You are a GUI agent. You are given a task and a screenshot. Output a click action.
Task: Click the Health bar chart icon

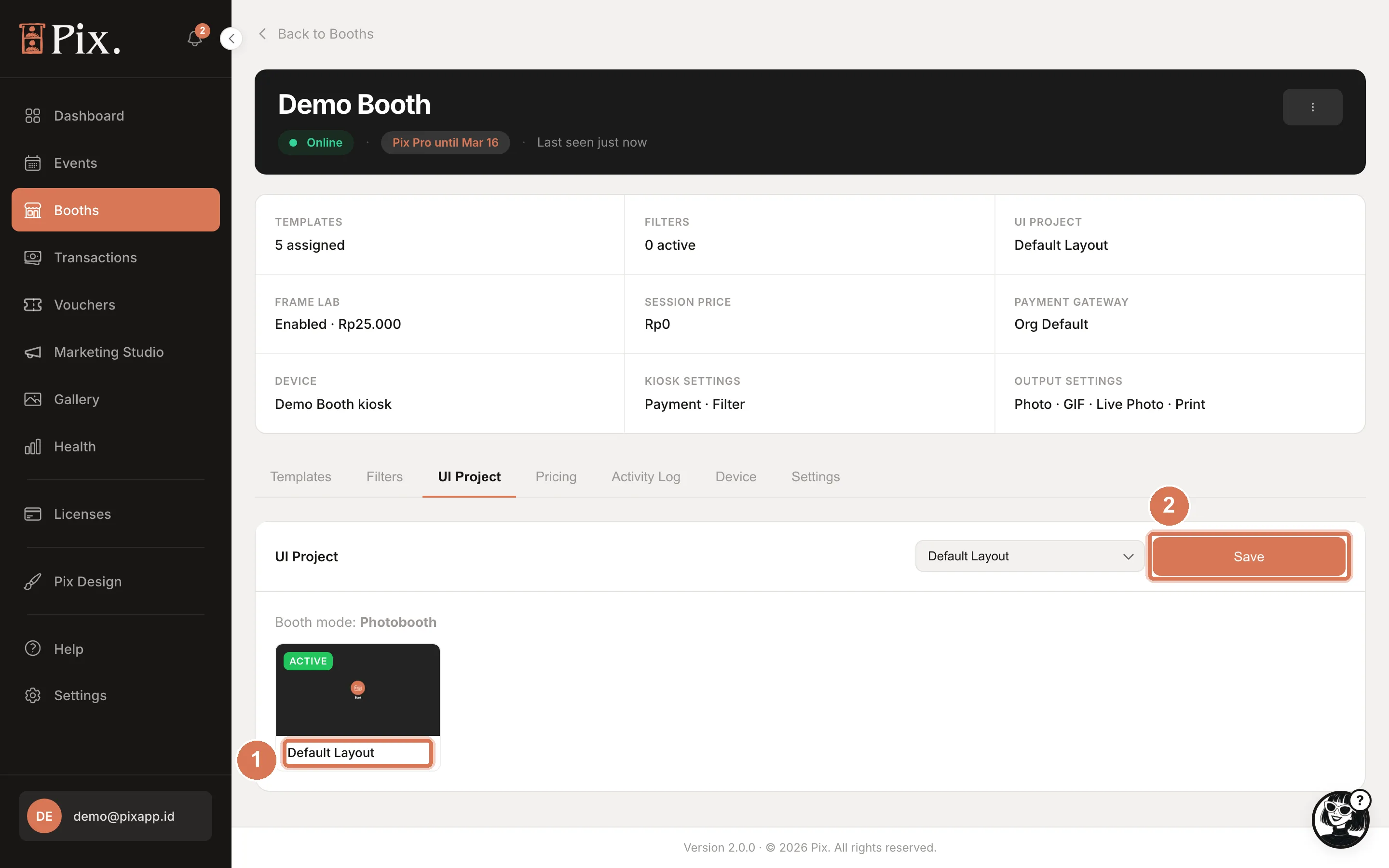click(x=33, y=447)
